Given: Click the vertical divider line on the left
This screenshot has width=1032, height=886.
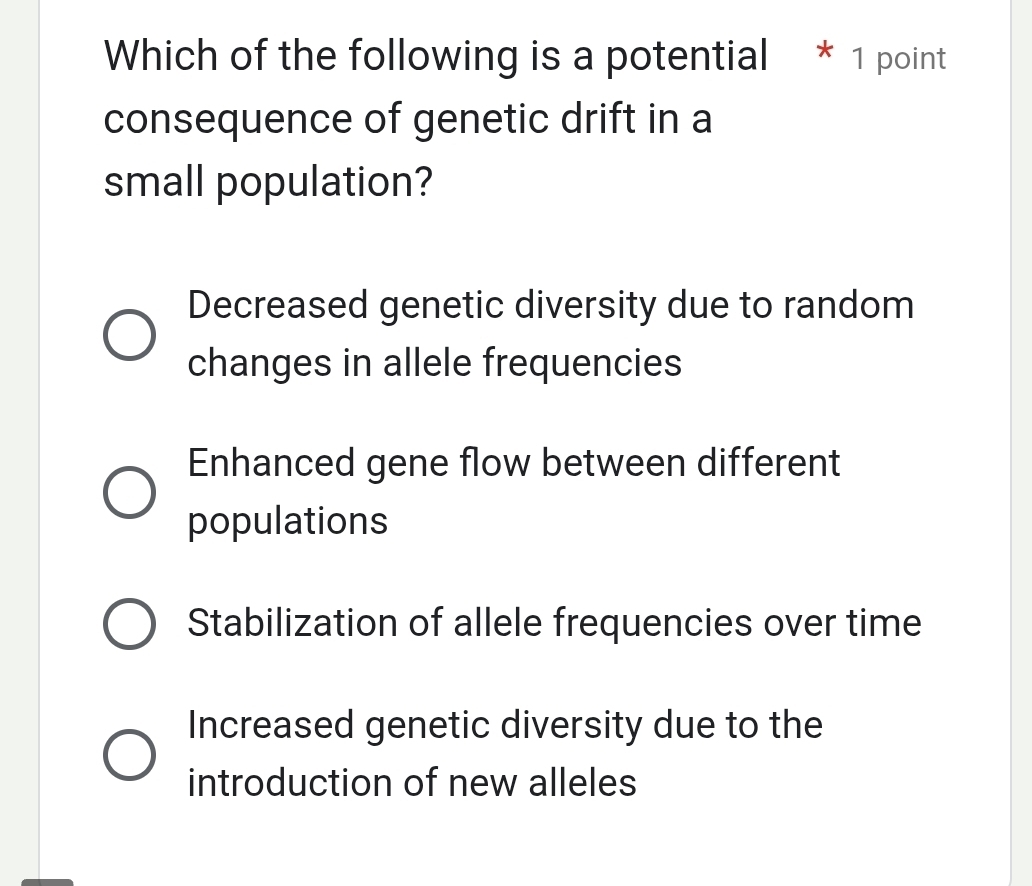Looking at the screenshot, I should pyautogui.click(x=37, y=440).
